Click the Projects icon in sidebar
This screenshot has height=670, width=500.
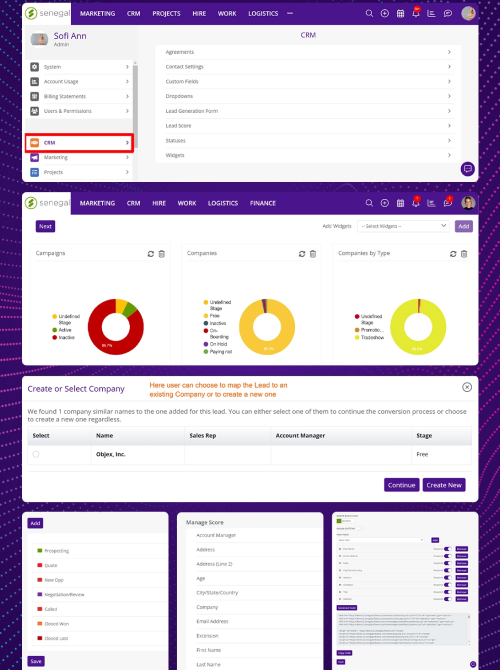tap(35, 172)
